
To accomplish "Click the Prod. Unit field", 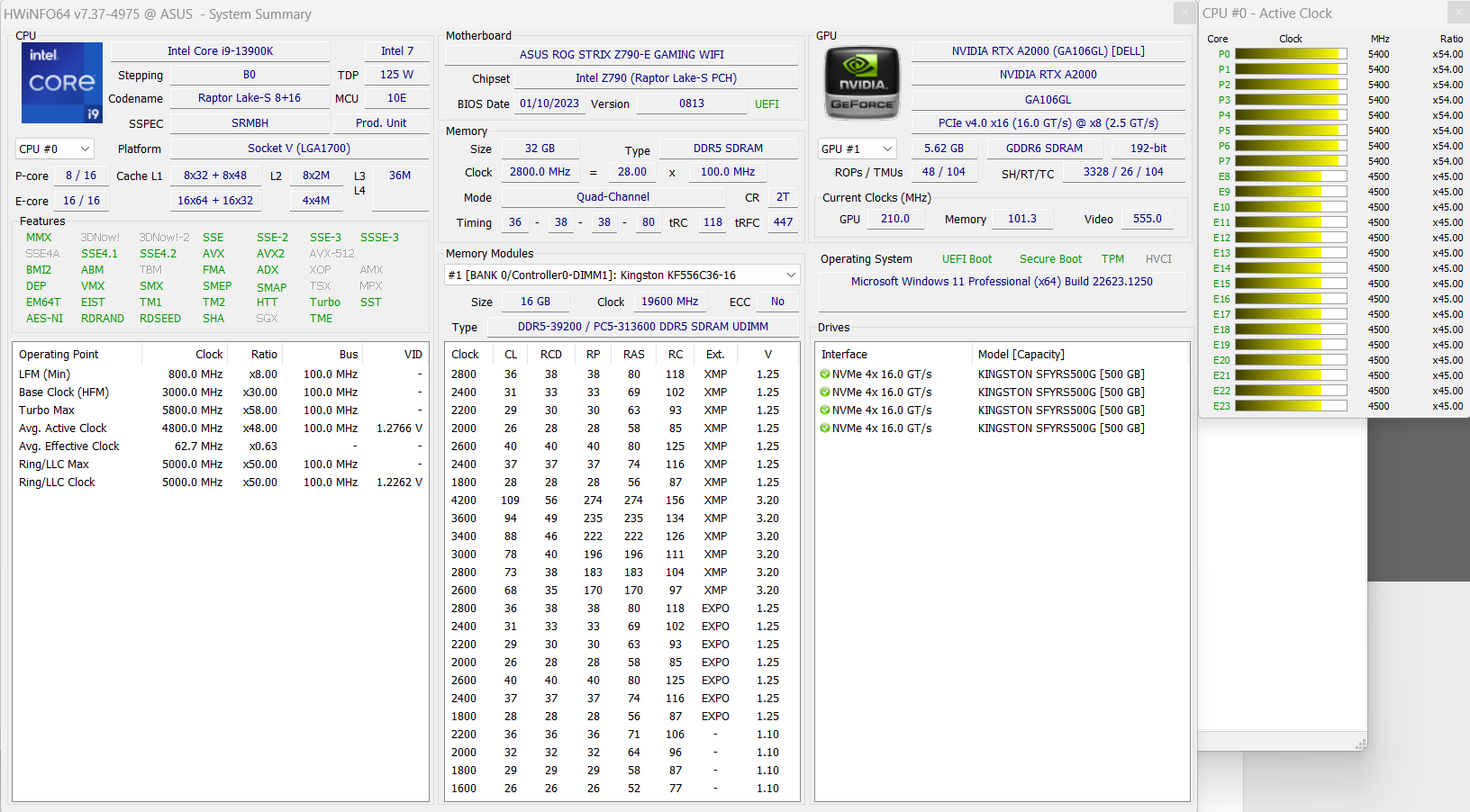I will click(381, 123).
